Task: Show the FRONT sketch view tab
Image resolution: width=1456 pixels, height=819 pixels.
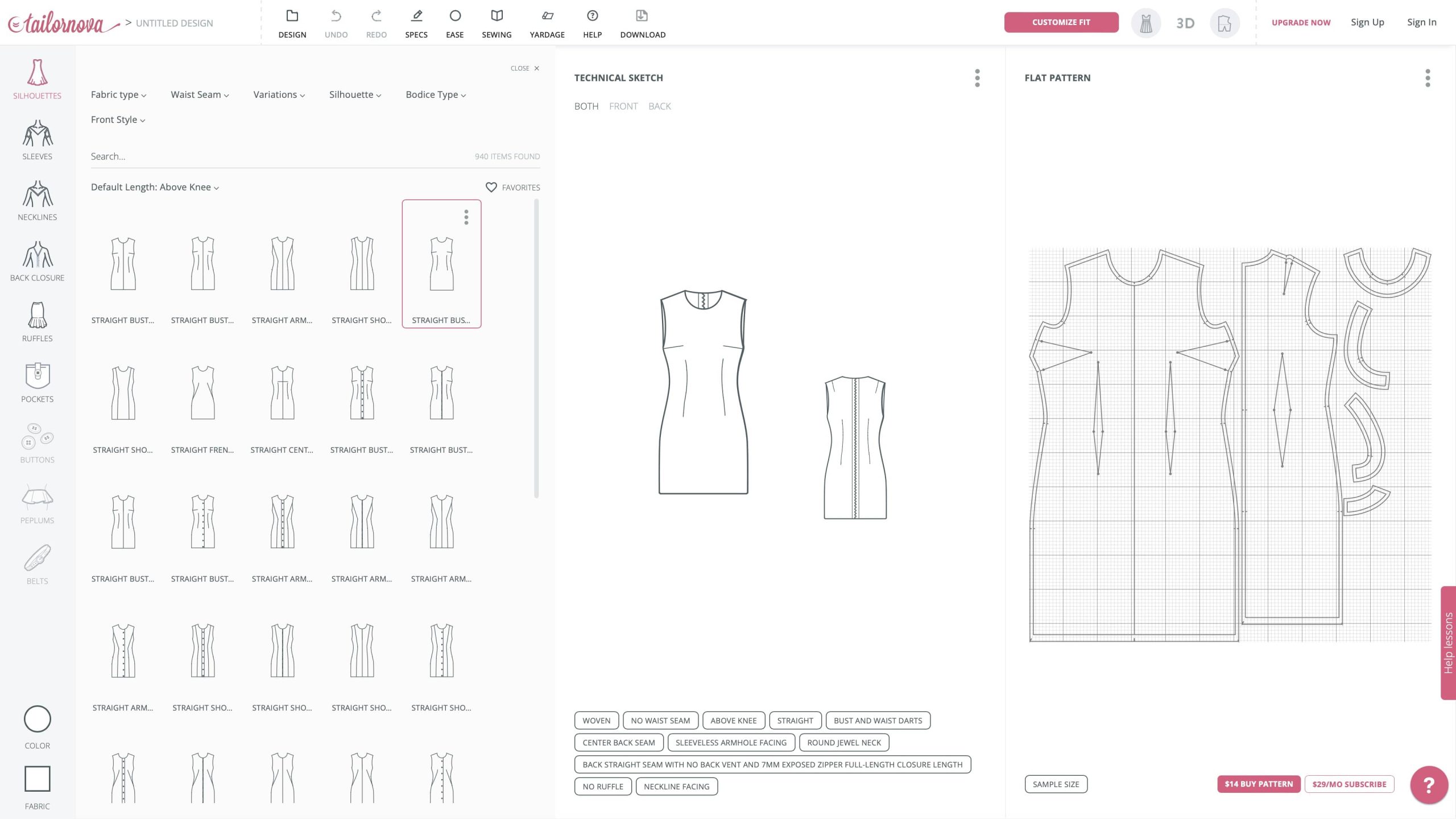Action: [x=623, y=106]
